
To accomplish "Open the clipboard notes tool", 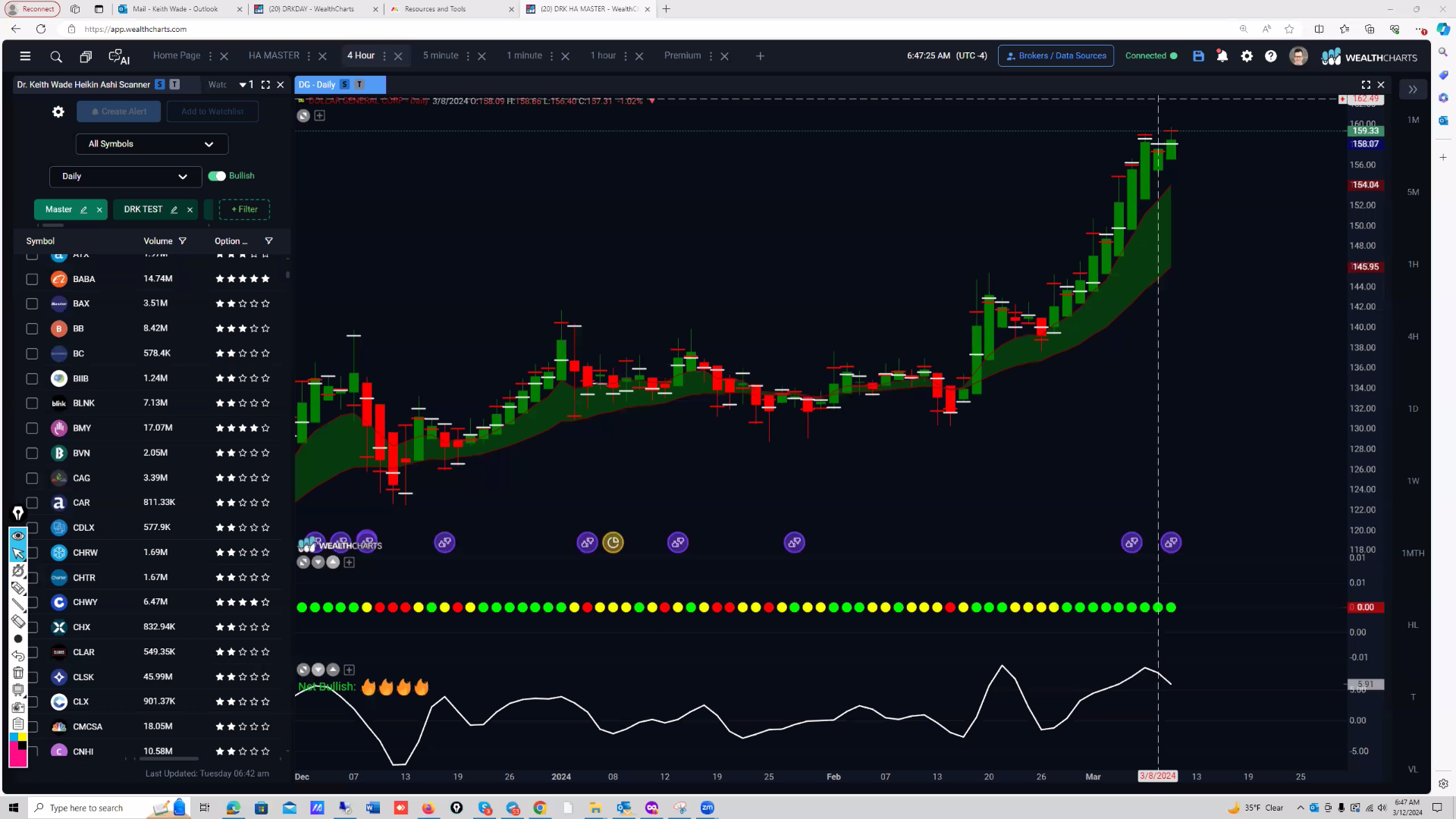I will 18,724.
